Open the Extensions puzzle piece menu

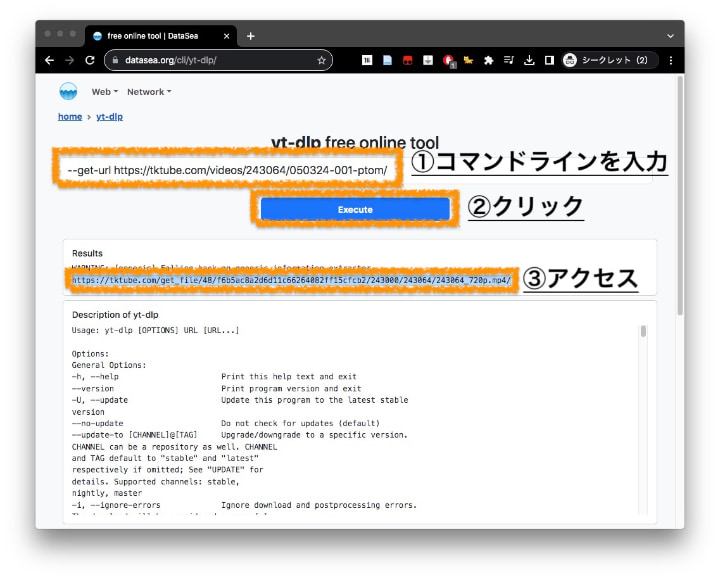[x=488, y=60]
